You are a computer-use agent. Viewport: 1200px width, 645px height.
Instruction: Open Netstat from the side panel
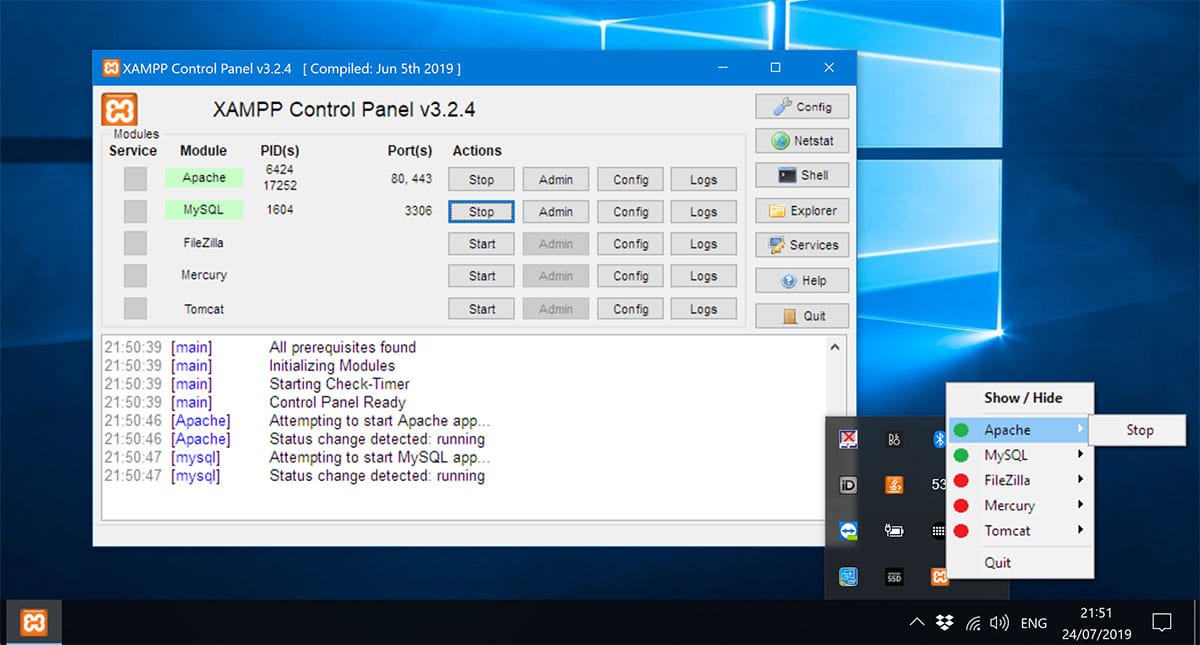(802, 141)
